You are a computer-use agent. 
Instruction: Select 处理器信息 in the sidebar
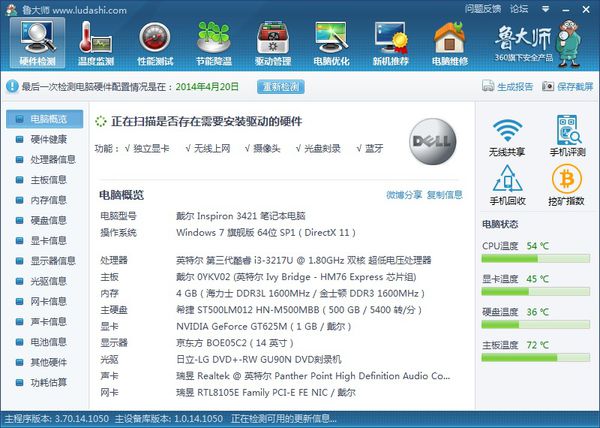(x=52, y=159)
